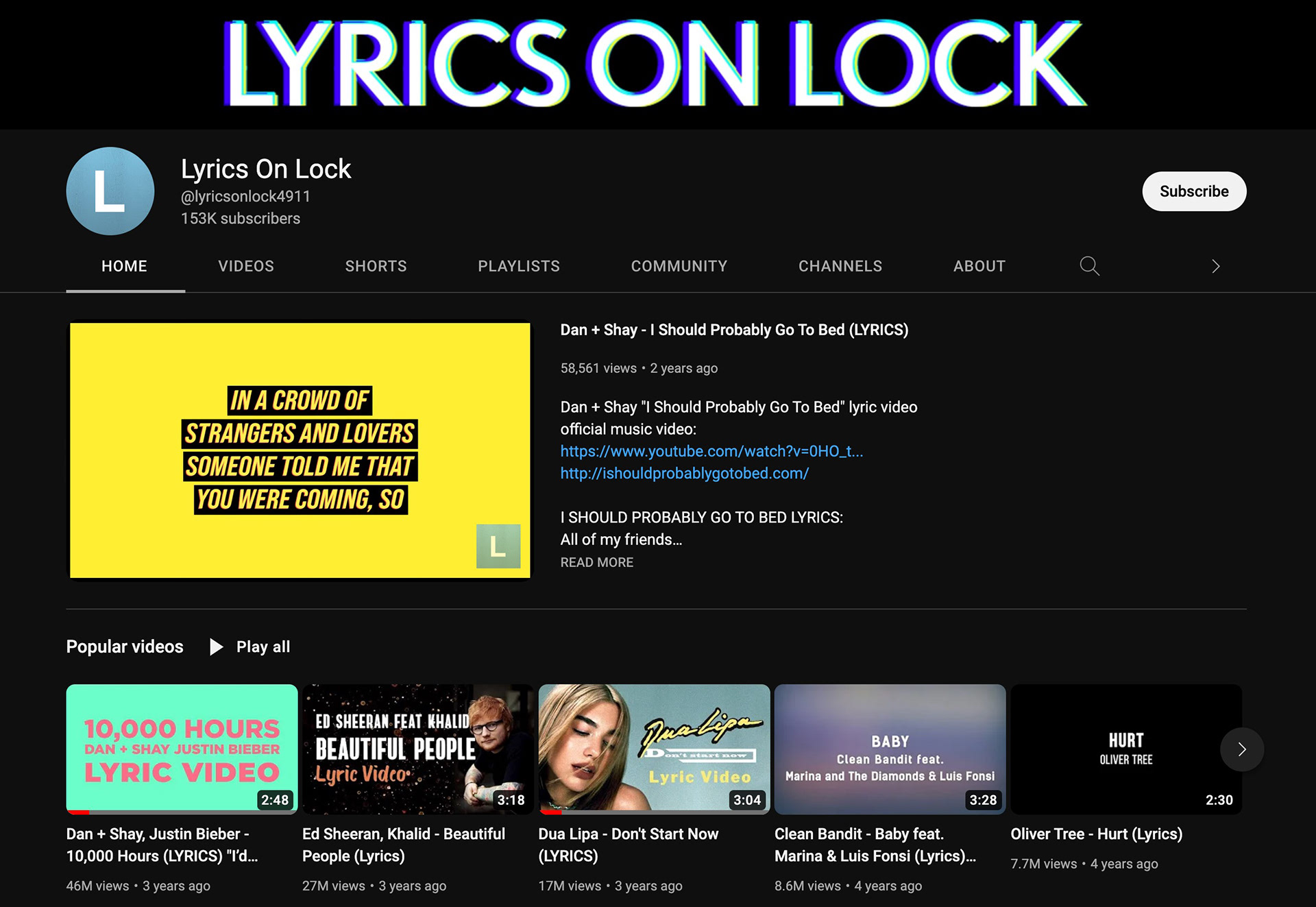Open the channel search magnifier icon

1089,266
